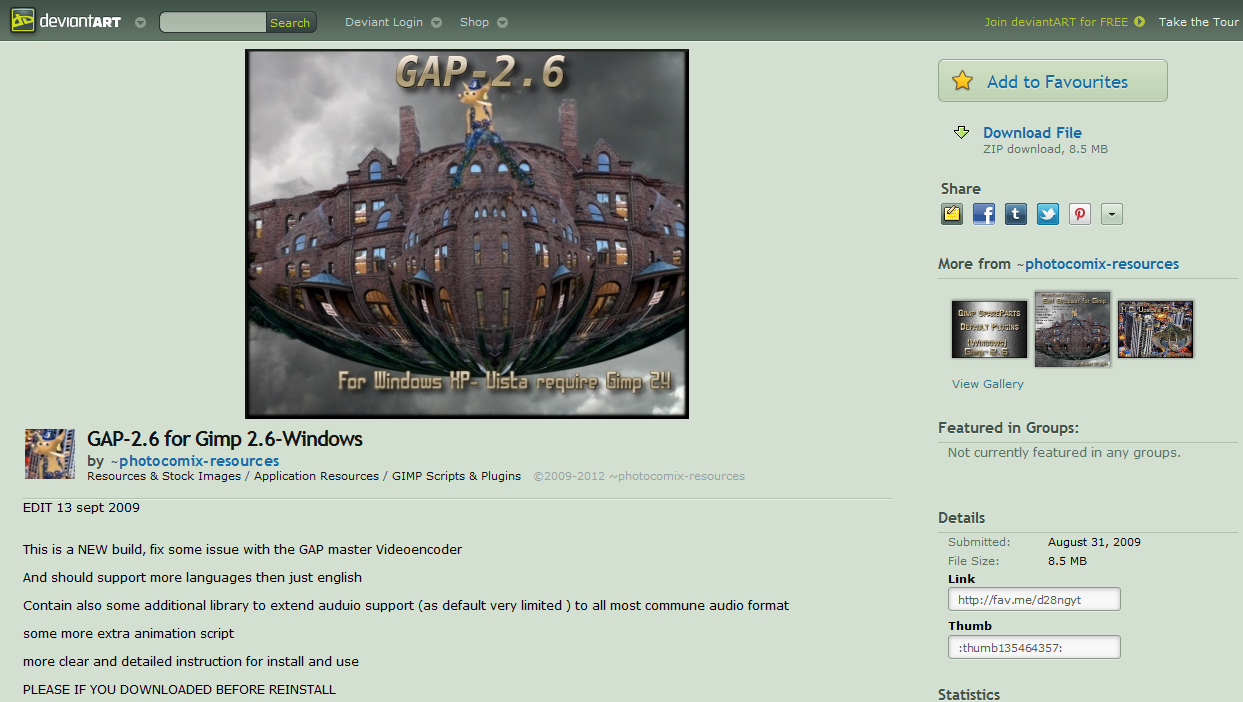Click the green download arrow icon
The width and height of the screenshot is (1243, 702).
tap(961, 132)
